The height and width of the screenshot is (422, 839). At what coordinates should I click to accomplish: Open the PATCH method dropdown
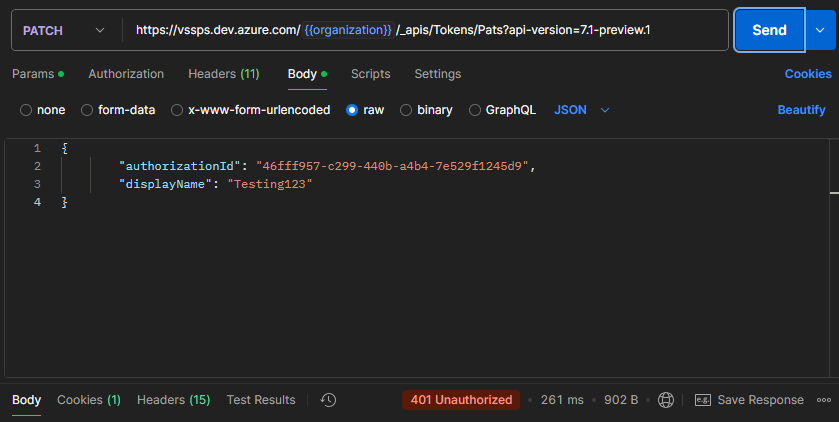(x=64, y=30)
